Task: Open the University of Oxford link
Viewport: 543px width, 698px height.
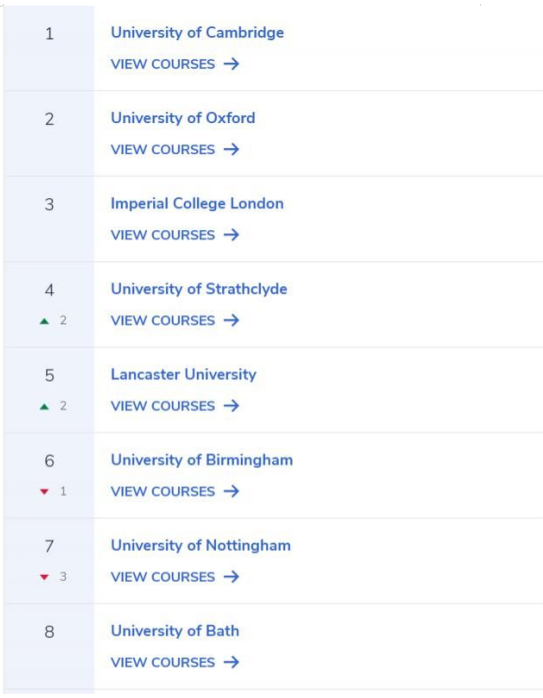Action: coord(183,118)
